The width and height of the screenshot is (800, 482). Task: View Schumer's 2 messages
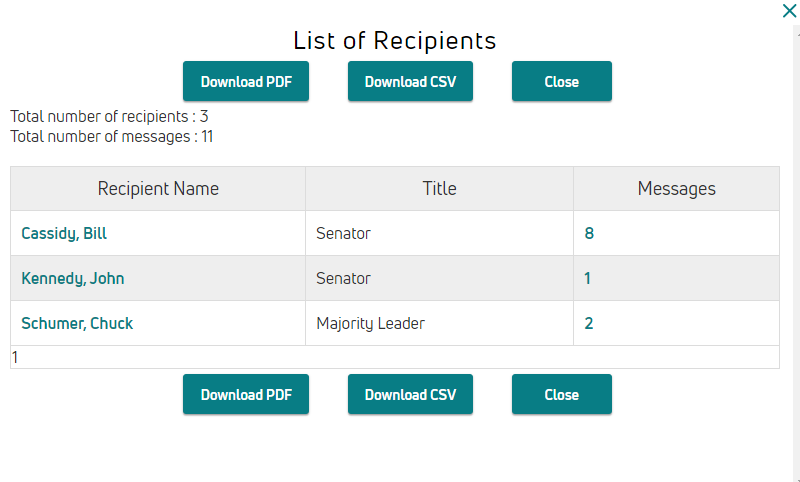[x=588, y=323]
